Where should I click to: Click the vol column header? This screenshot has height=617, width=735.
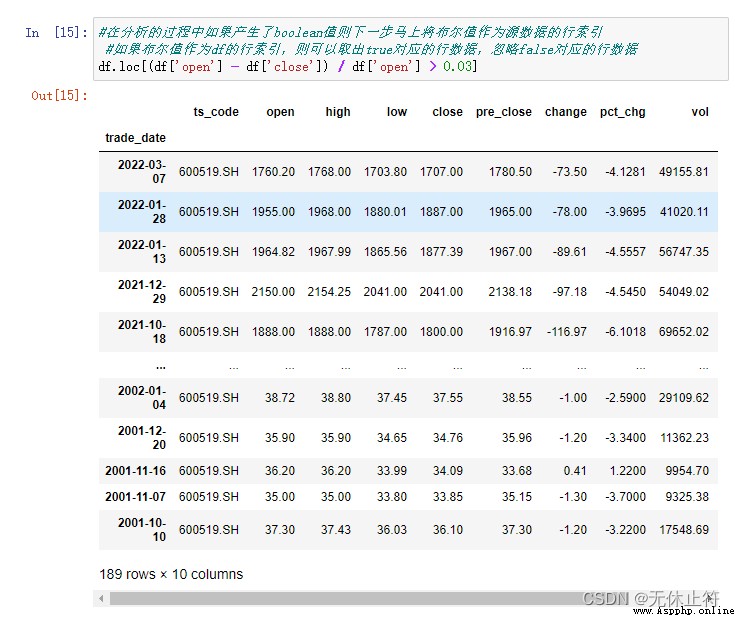(700, 112)
